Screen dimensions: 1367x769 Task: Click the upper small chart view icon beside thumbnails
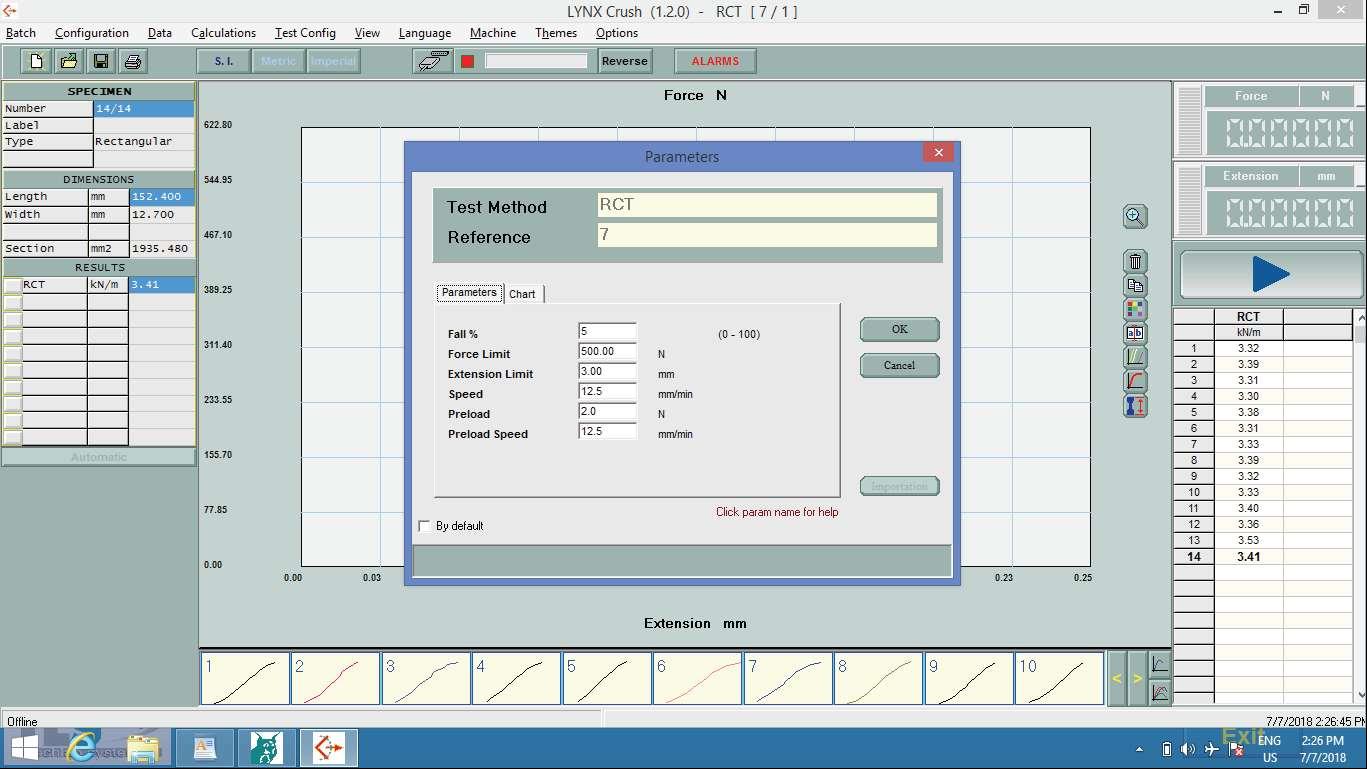1160,664
